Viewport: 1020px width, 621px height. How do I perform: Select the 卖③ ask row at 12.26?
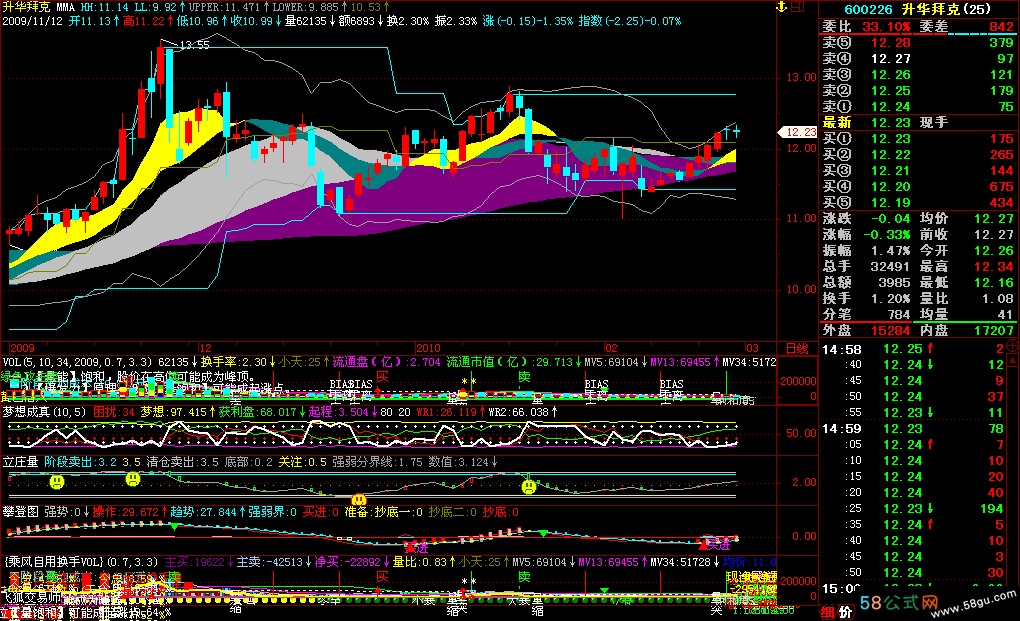[918, 75]
